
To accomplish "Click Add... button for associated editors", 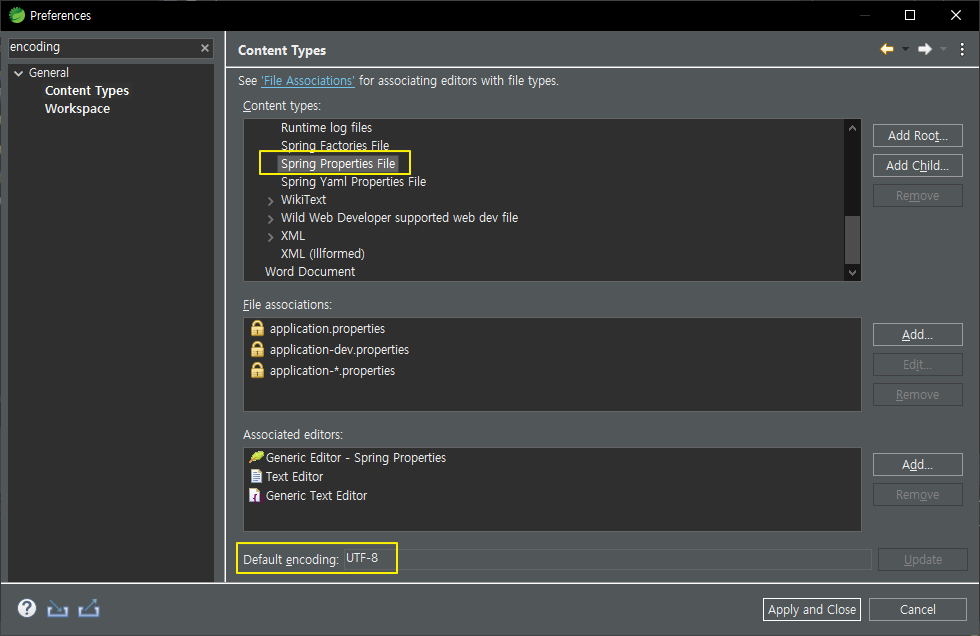I will point(918,465).
